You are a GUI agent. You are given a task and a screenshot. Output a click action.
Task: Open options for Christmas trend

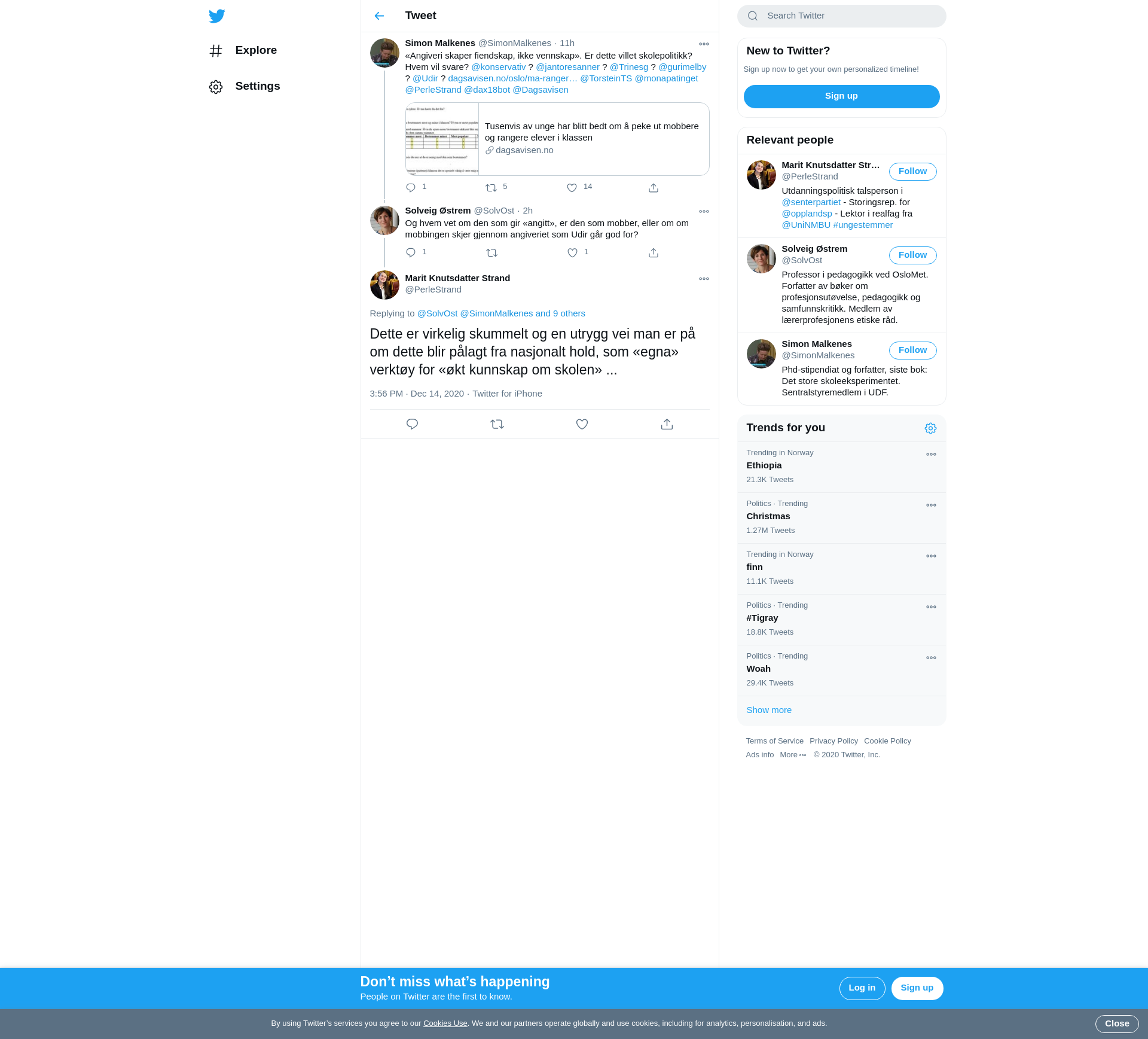931,505
